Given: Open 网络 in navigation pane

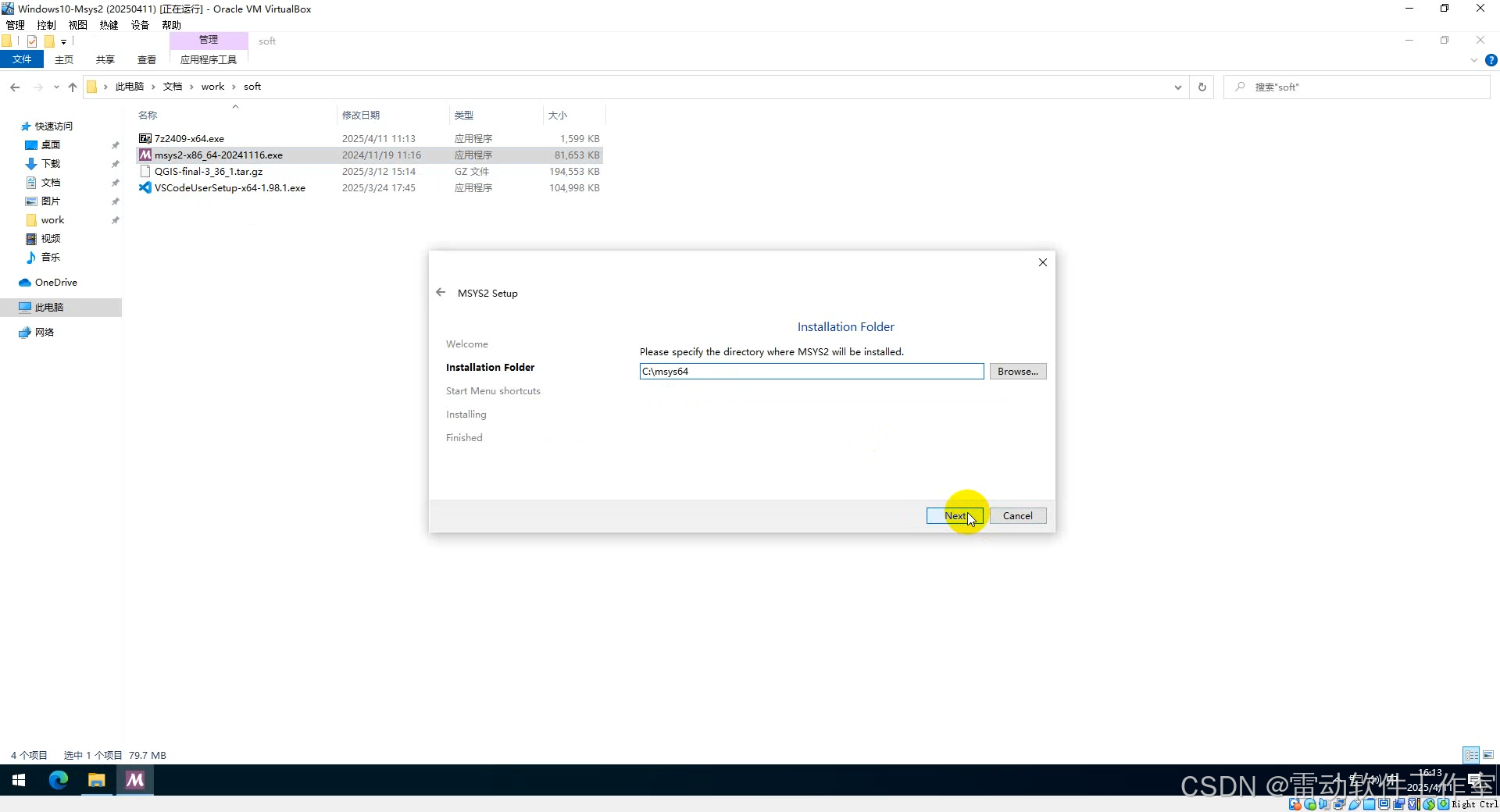Looking at the screenshot, I should pyautogui.click(x=45, y=333).
